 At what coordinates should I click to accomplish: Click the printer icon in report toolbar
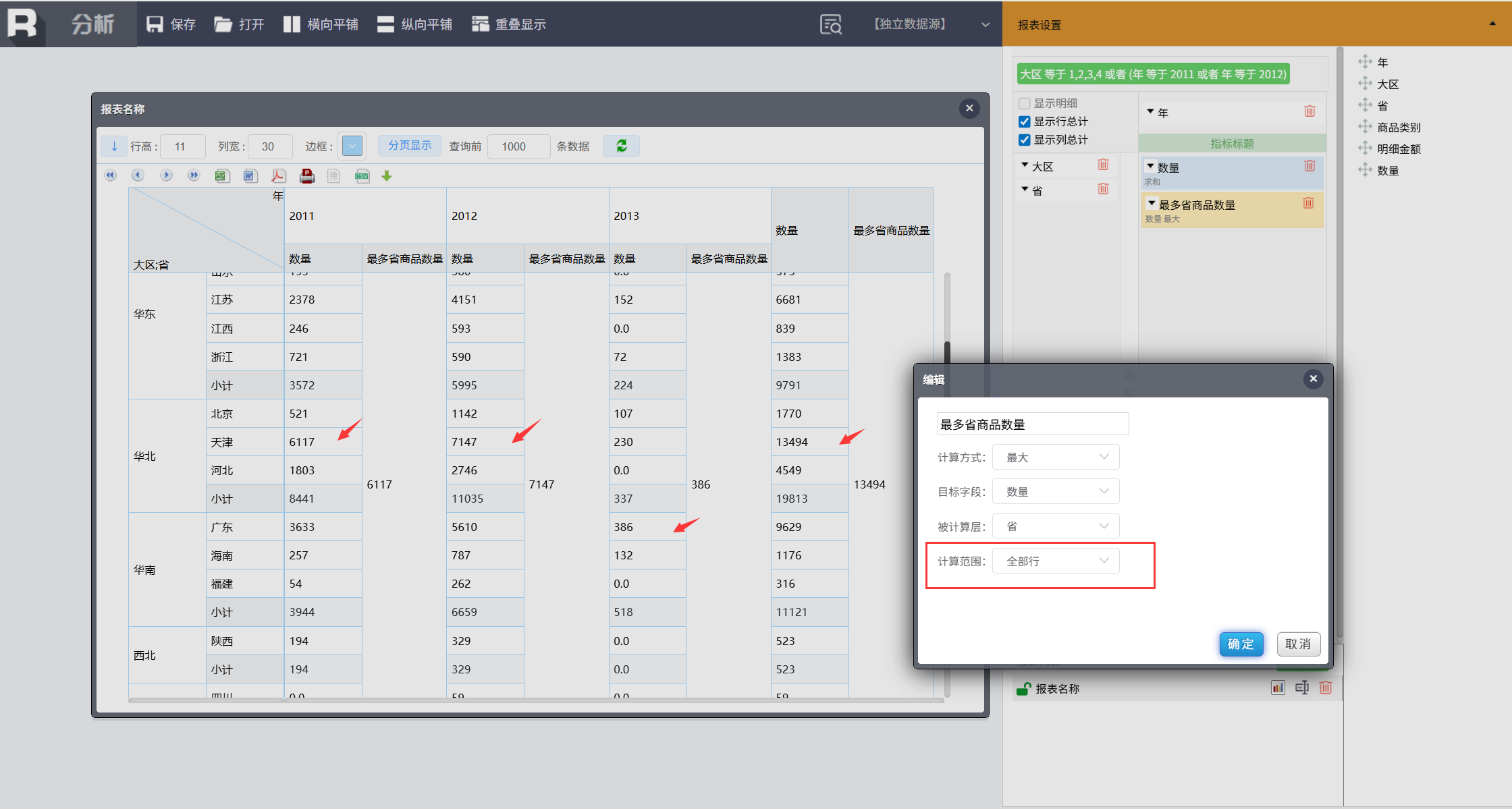[306, 176]
